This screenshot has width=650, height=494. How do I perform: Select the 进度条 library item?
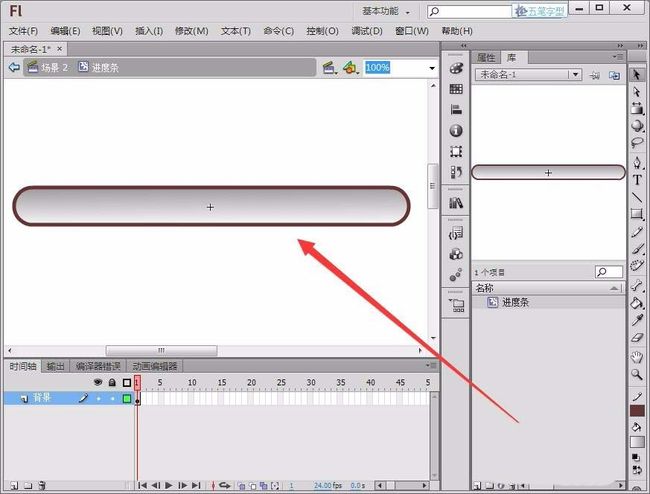coord(548,303)
